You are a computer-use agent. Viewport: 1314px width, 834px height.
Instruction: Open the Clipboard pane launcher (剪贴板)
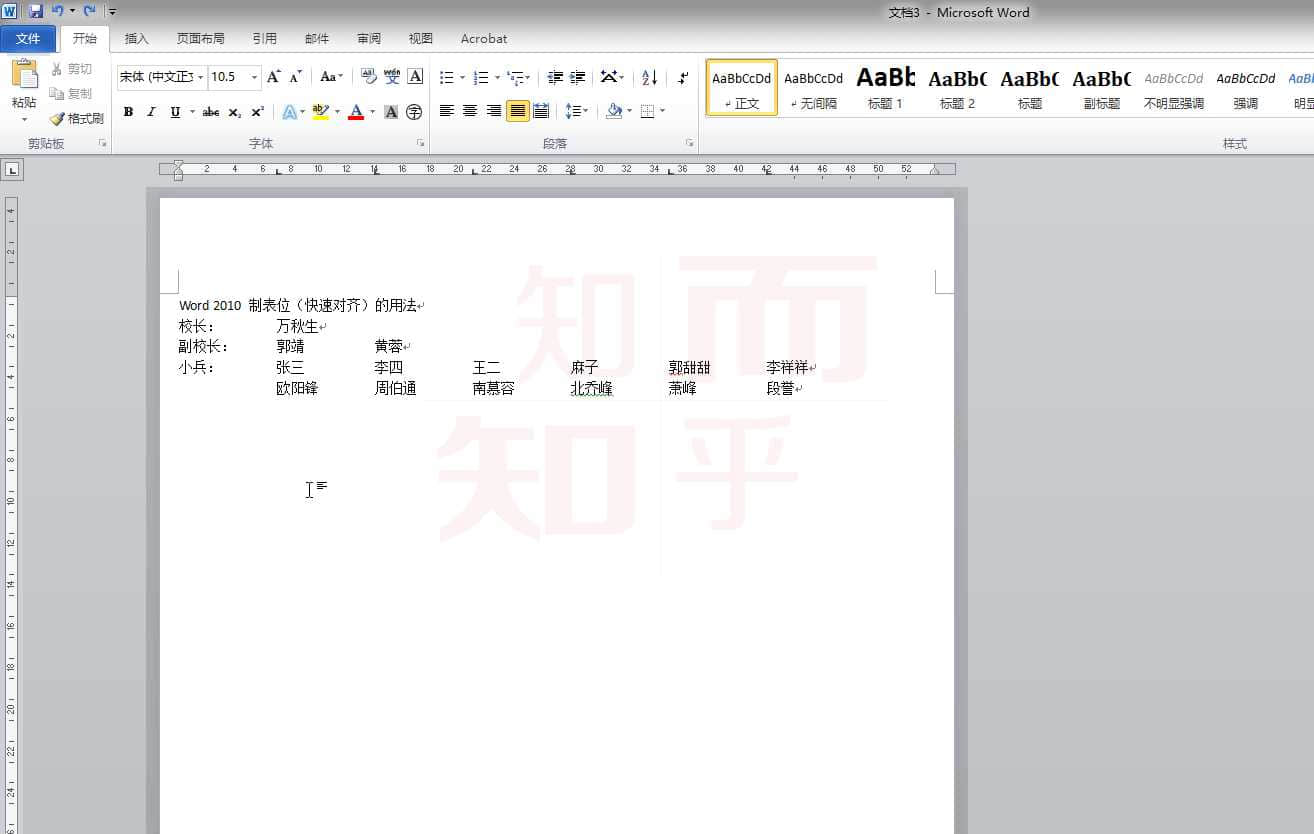103,144
